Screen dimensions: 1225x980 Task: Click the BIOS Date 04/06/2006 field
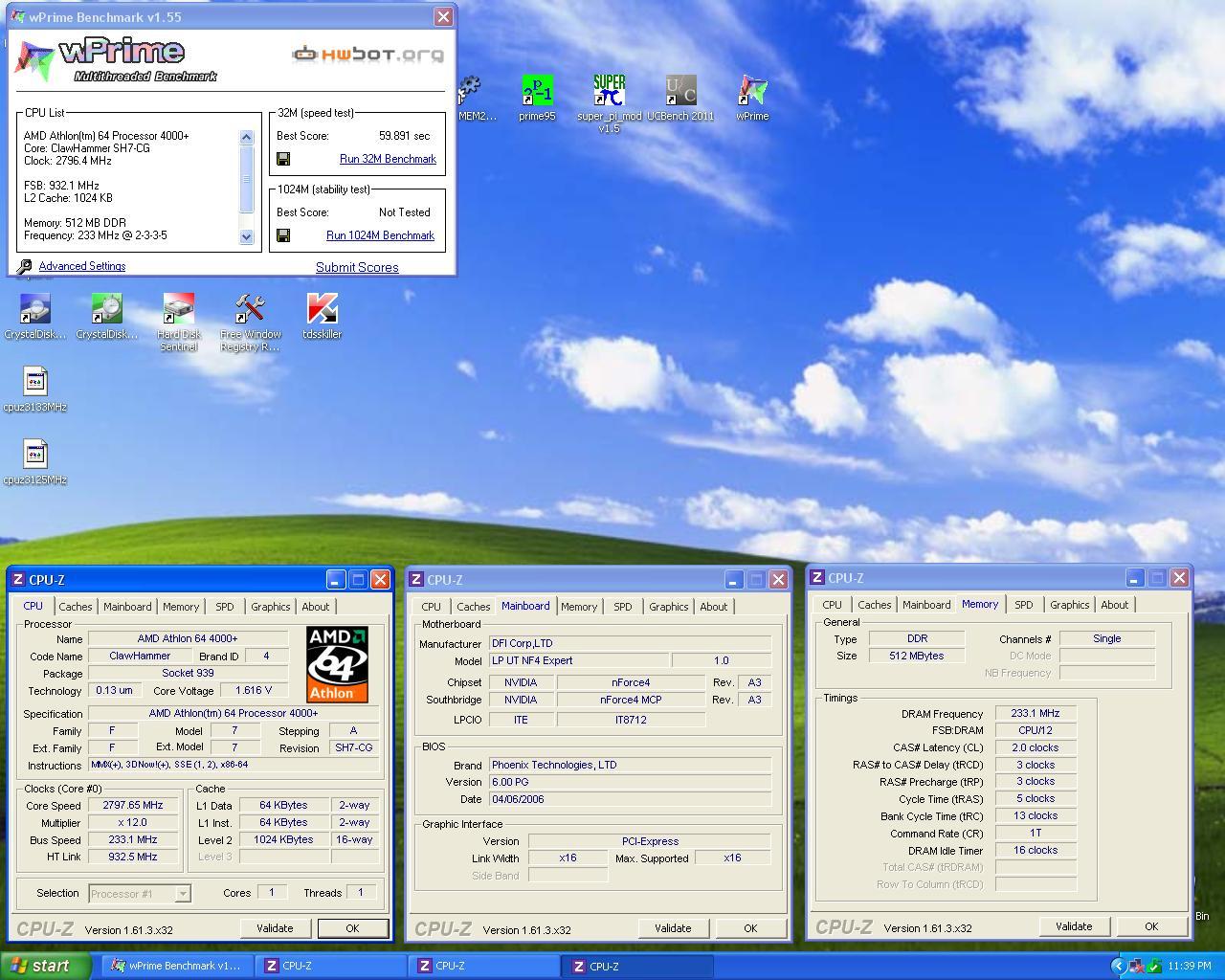(630, 799)
